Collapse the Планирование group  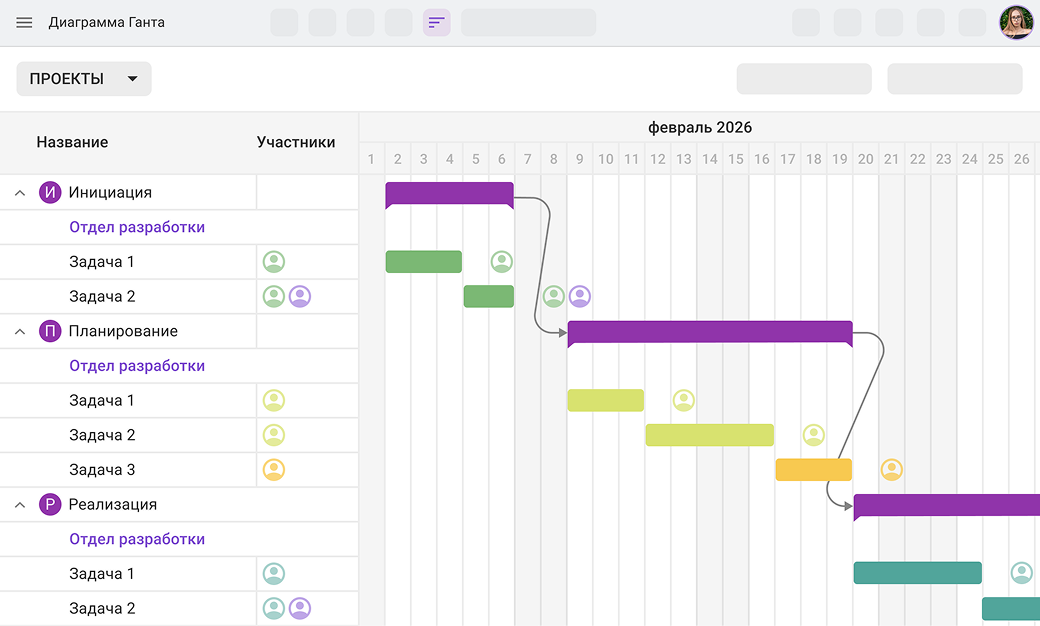[x=19, y=331]
